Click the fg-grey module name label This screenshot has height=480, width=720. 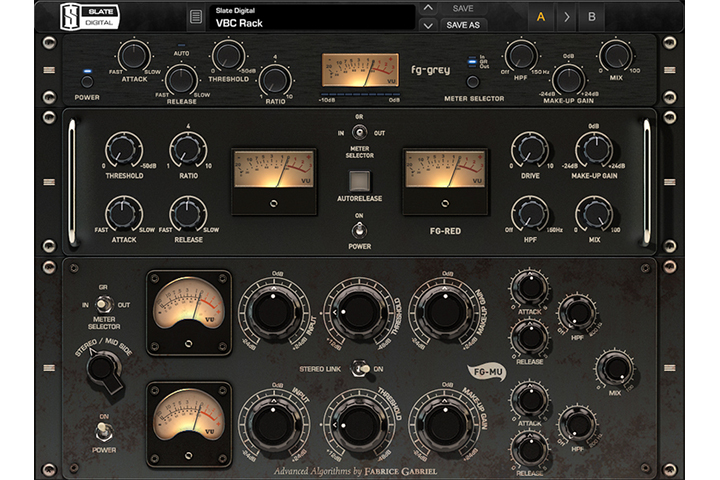pos(430,70)
